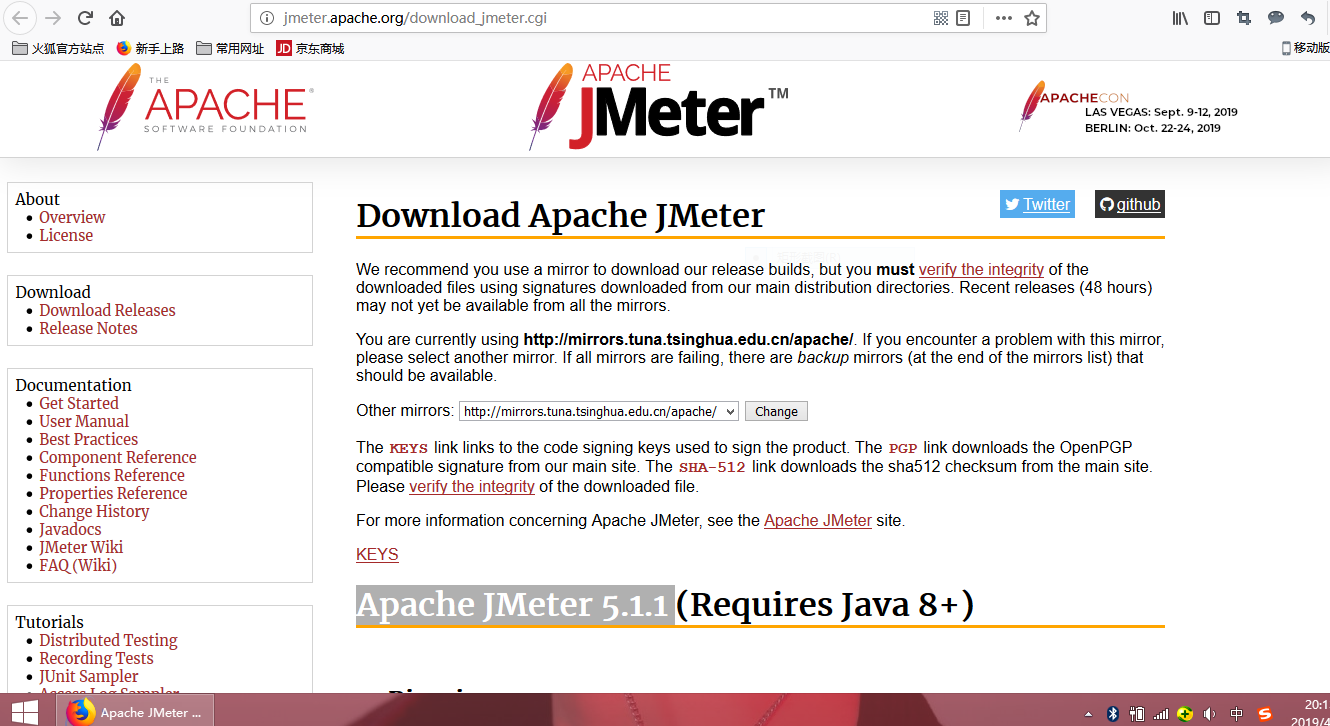Go forward with the forward arrow

(53, 18)
